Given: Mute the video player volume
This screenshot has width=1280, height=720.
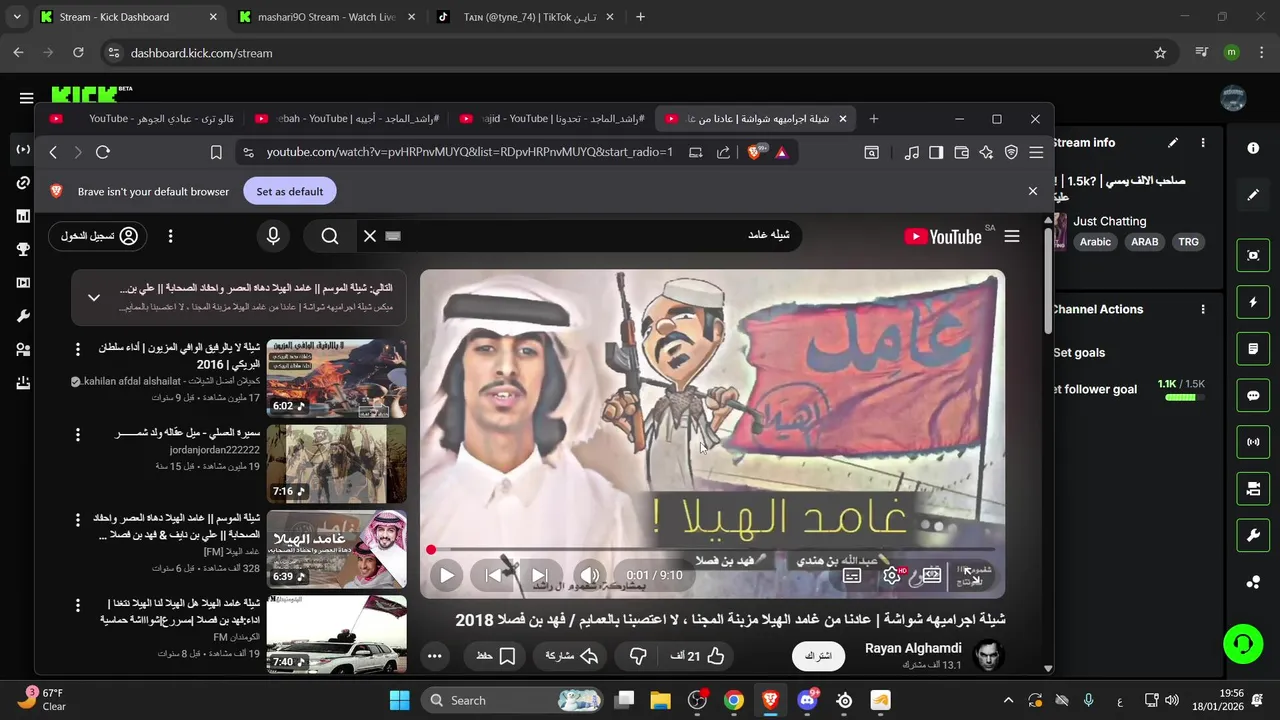Looking at the screenshot, I should [x=589, y=575].
